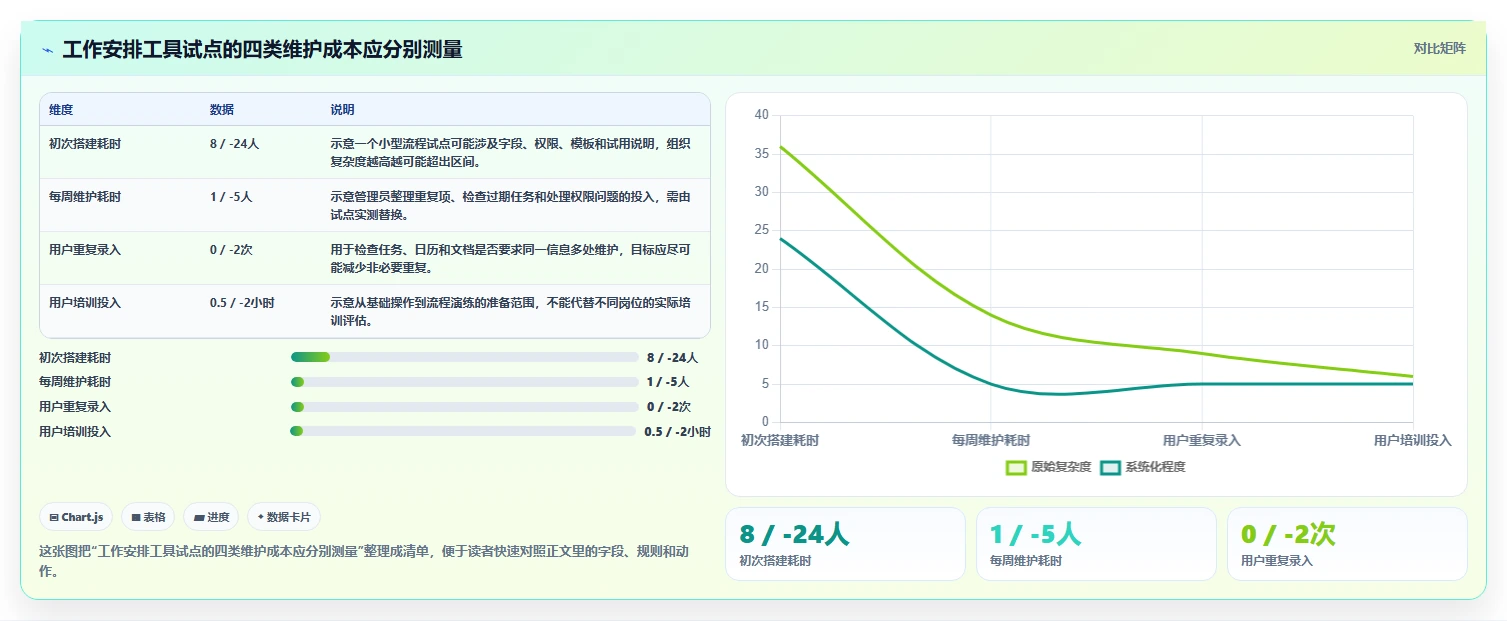The height and width of the screenshot is (621, 1507).
Task: Click the 初次搭建耗时 progress bar
Action: (x=464, y=357)
